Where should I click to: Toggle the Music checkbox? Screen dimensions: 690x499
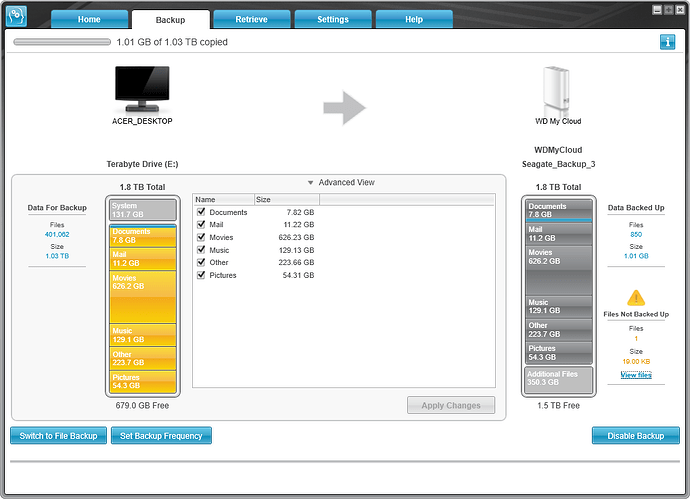point(201,250)
